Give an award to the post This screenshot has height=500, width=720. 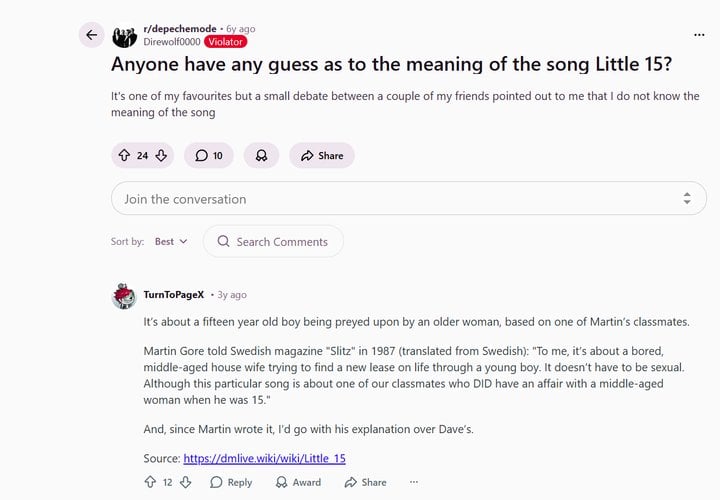tap(261, 155)
